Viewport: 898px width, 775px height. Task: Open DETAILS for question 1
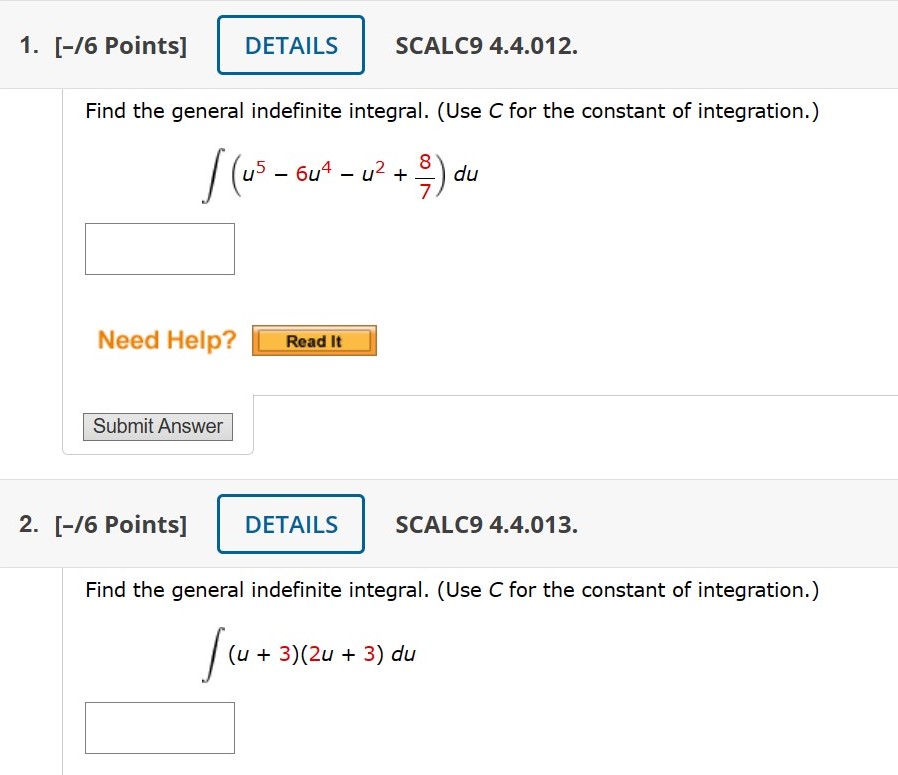[x=290, y=45]
